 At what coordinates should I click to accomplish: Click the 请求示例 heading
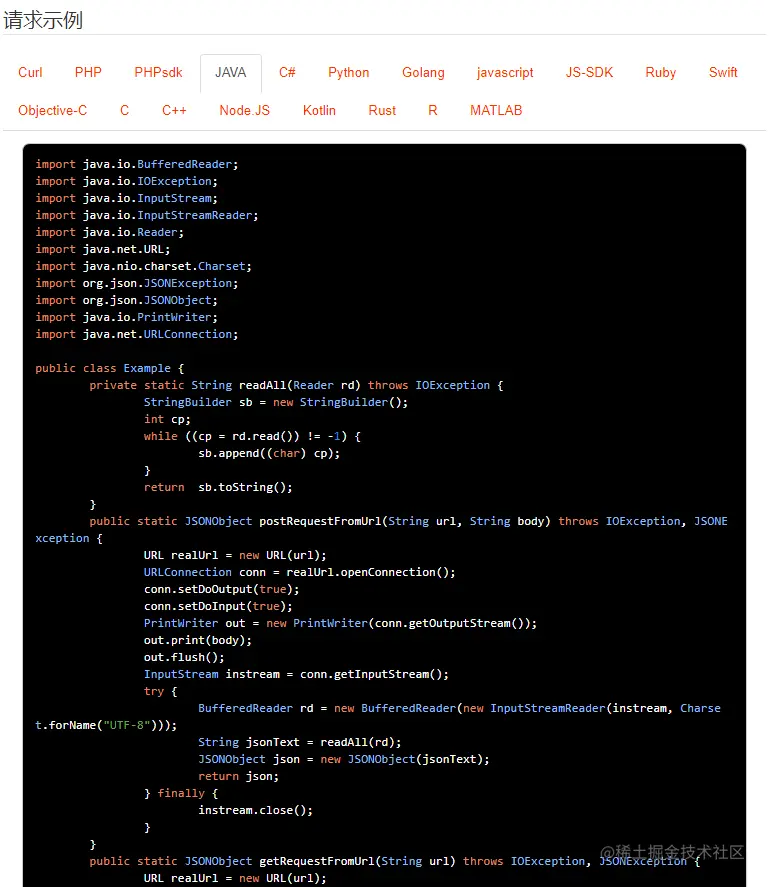click(x=43, y=20)
